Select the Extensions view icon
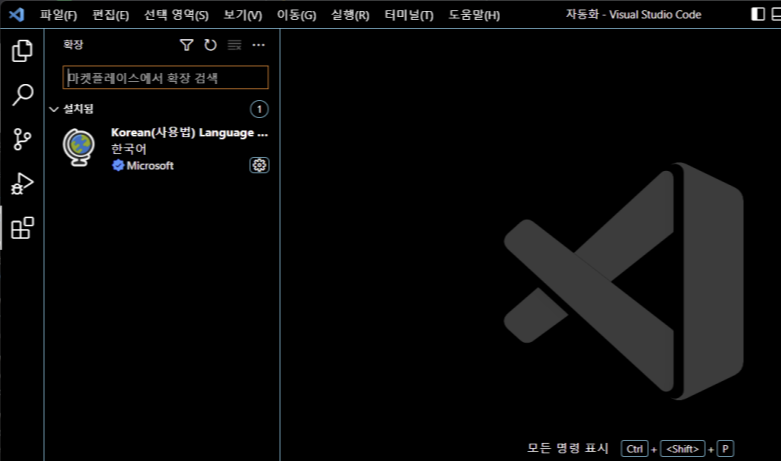 22,228
